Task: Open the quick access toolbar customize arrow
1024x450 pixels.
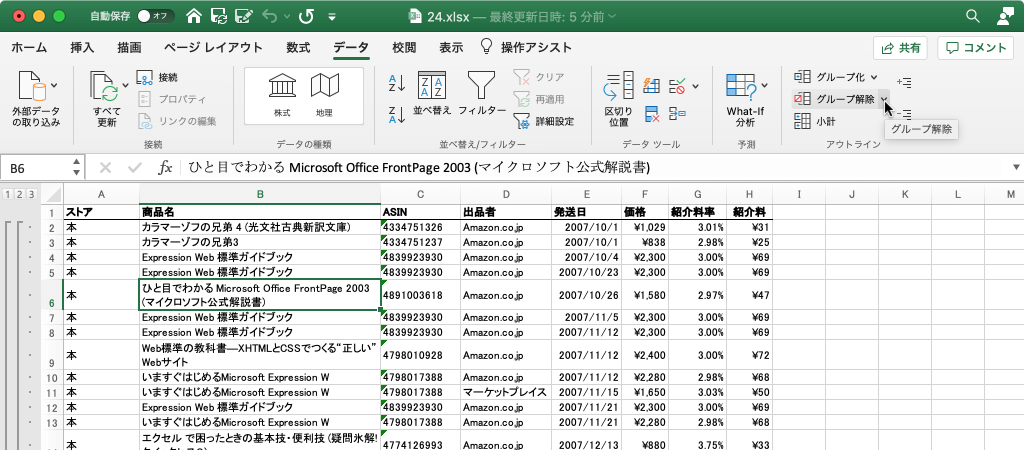Action: point(332,16)
